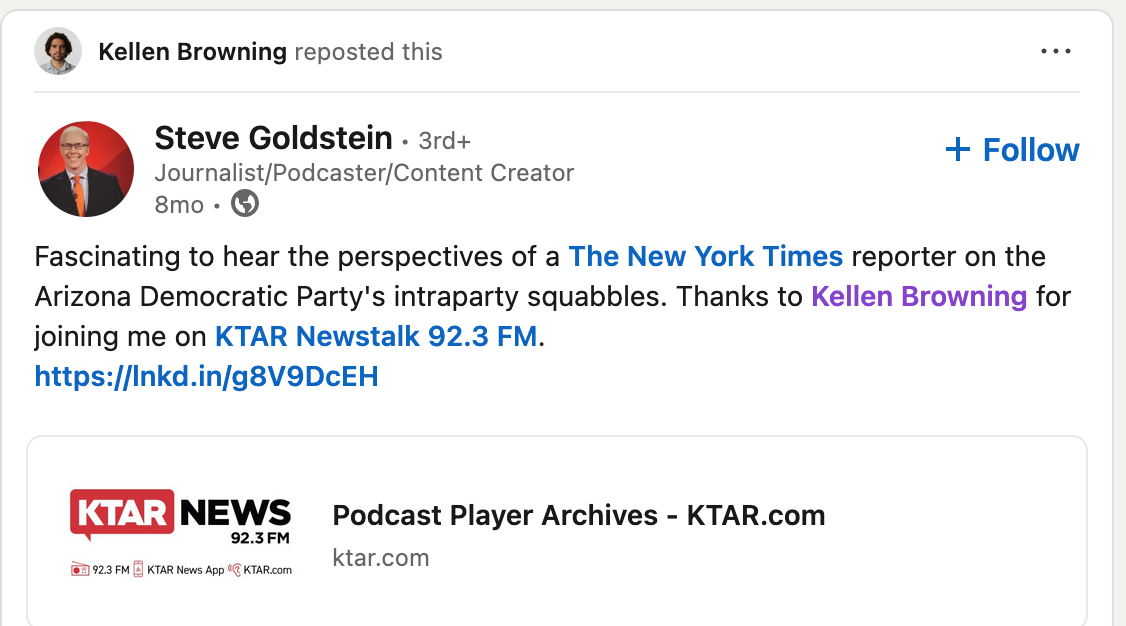Click Kellen Browning's small reposter avatar
Image resolution: width=1126 pixels, height=626 pixels.
(57, 51)
